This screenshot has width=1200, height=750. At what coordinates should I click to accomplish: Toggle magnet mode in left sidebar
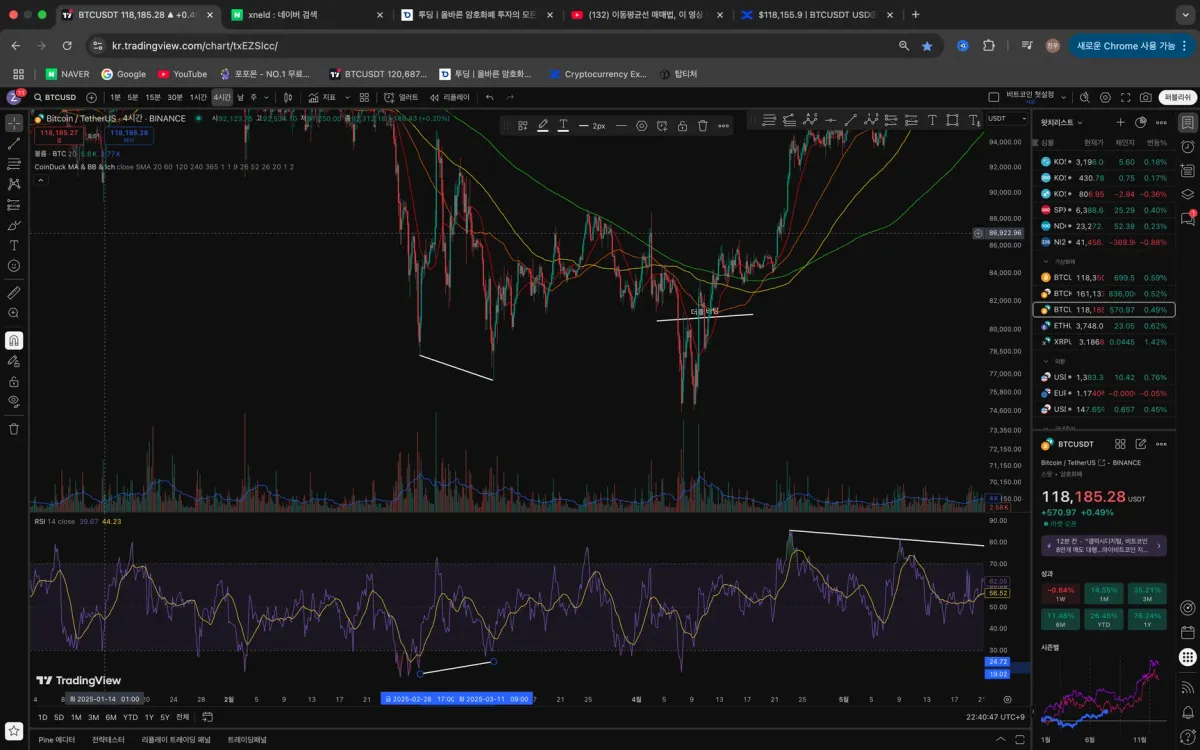(x=14, y=340)
